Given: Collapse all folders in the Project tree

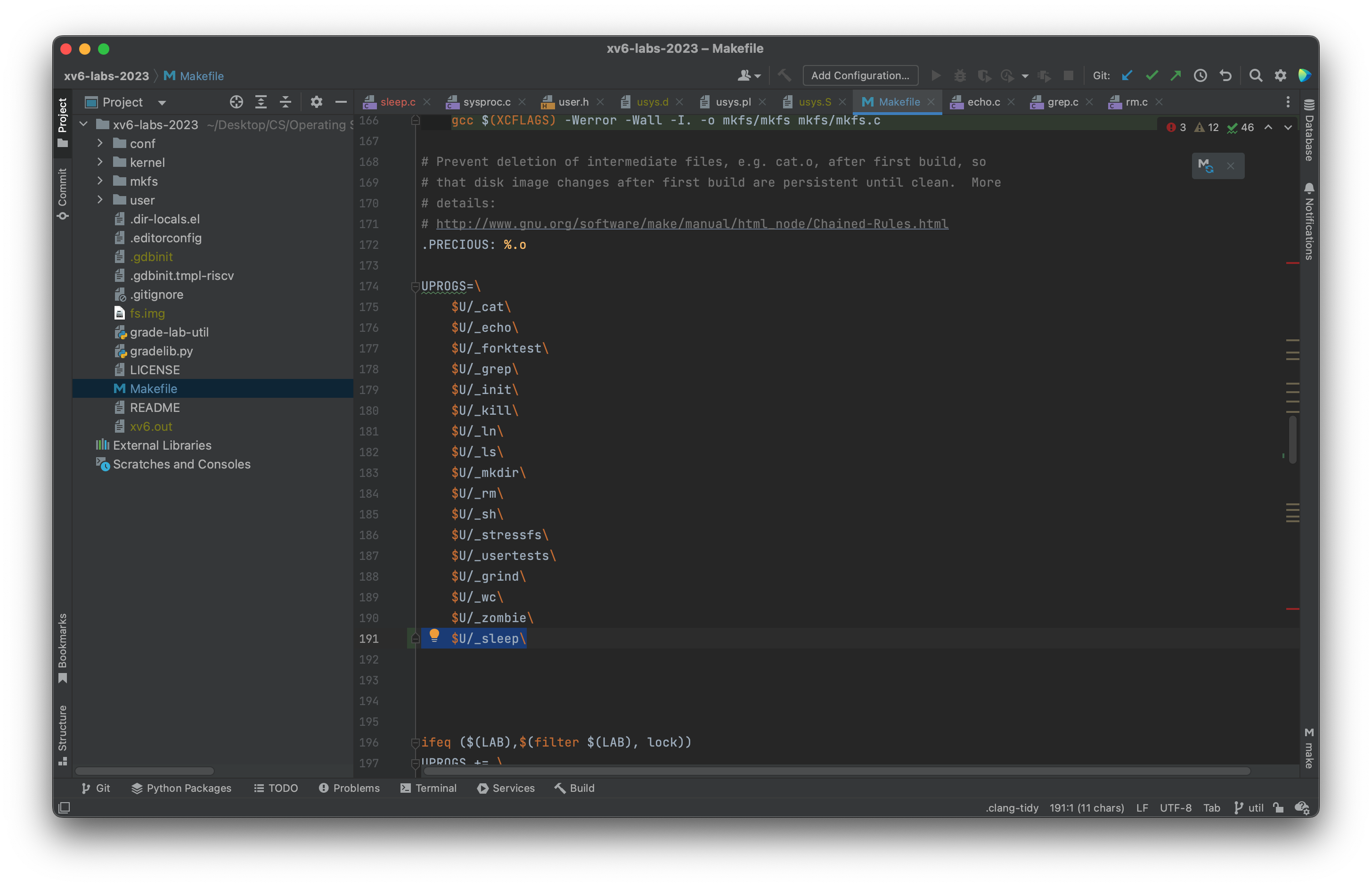Looking at the screenshot, I should point(286,102).
